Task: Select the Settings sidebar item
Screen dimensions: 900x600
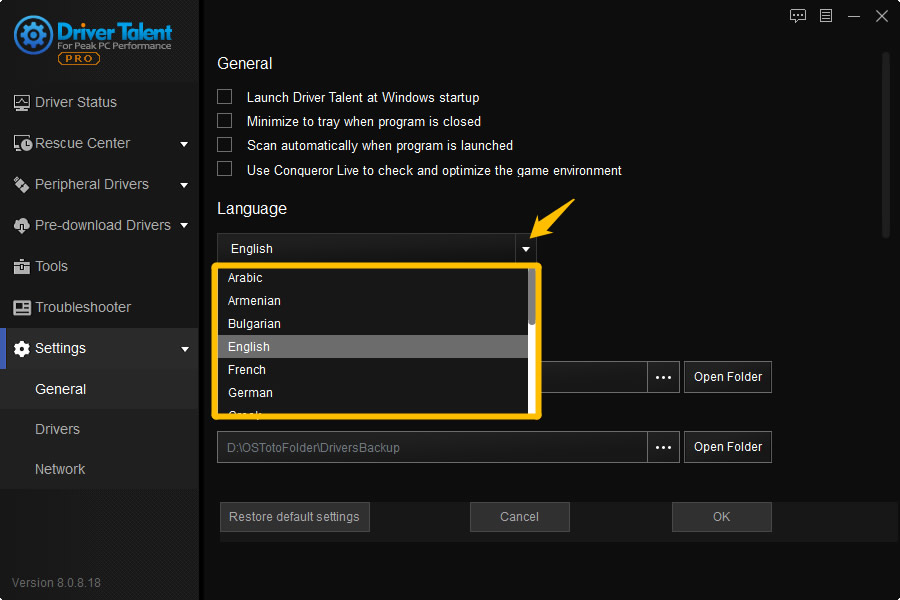Action: [99, 349]
